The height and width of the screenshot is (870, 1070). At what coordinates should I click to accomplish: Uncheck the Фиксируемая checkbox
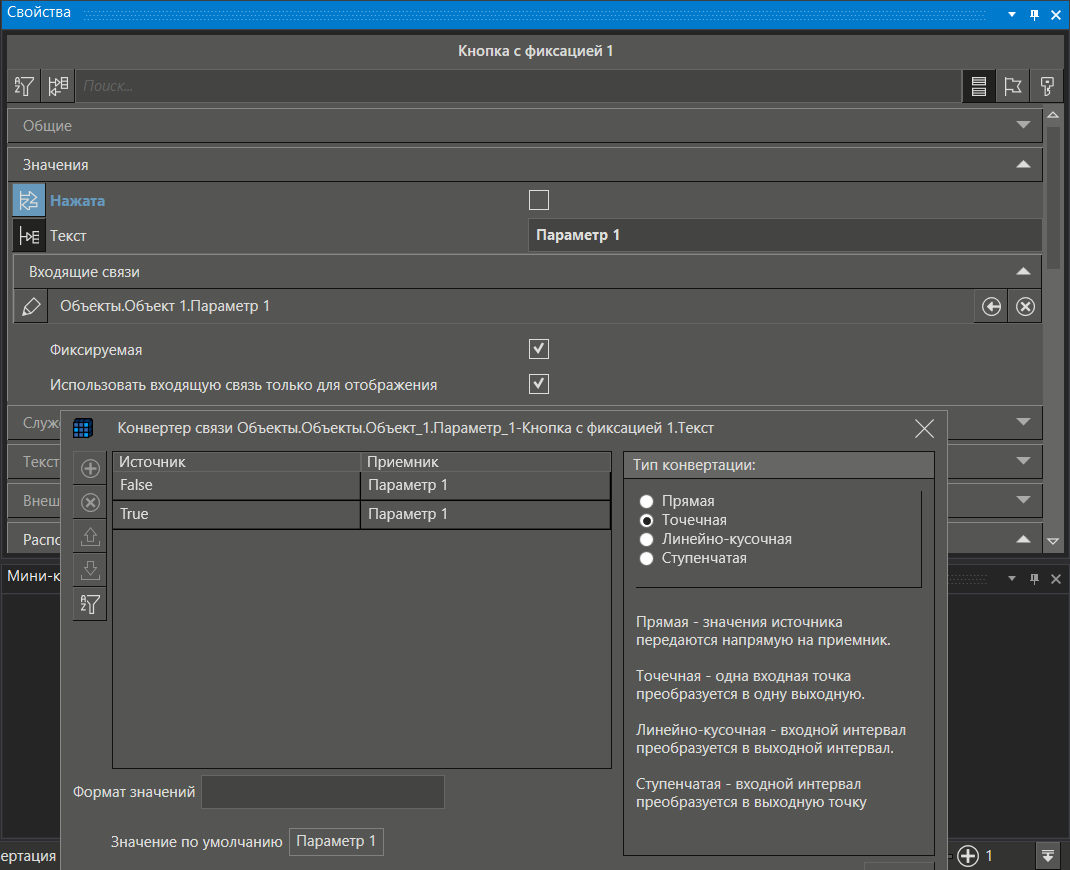(539, 349)
